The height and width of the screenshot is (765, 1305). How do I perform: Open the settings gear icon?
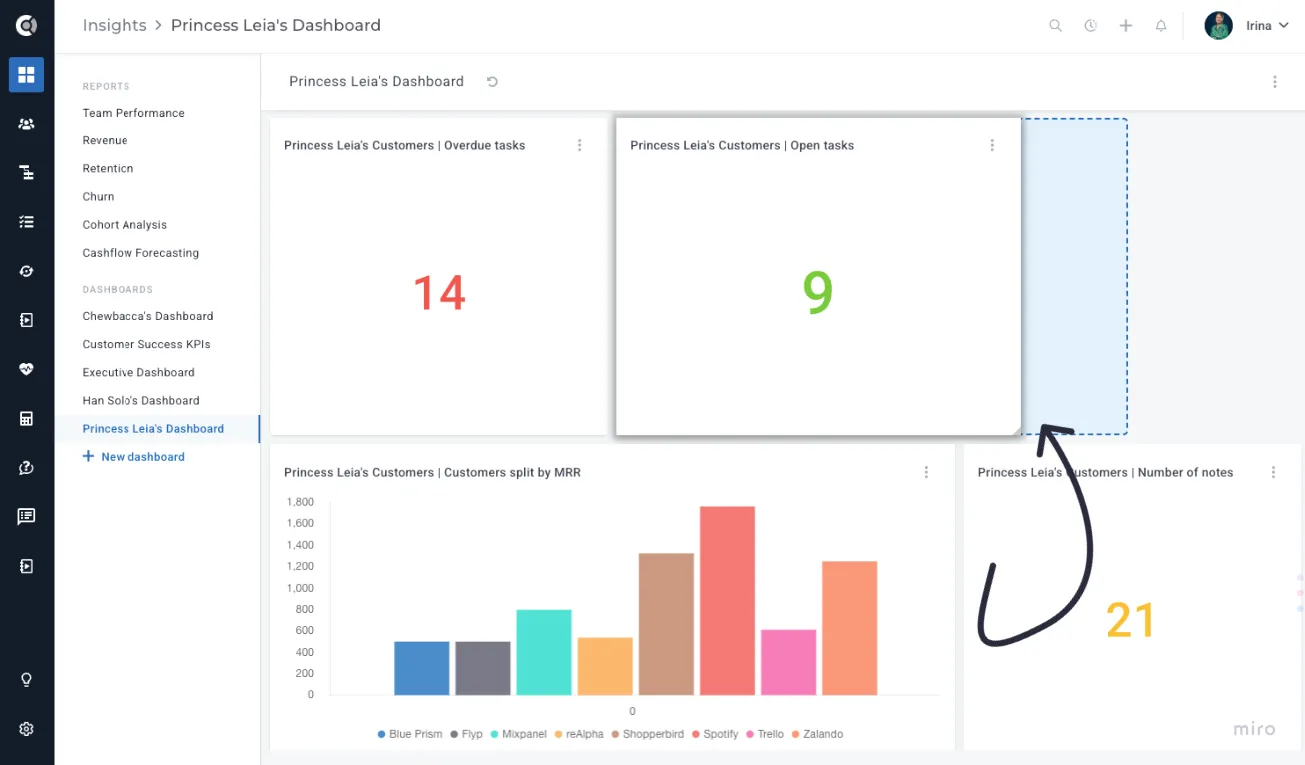pos(27,729)
